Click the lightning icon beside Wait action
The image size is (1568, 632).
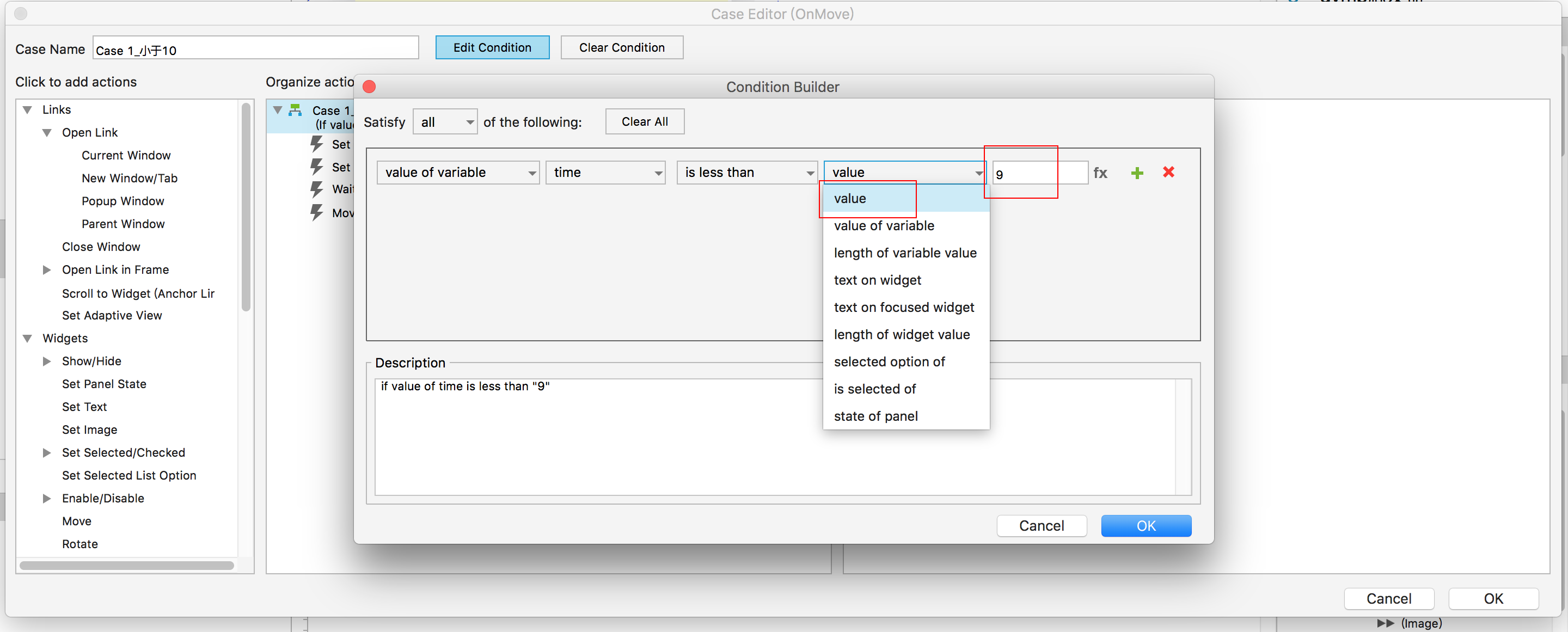pyautogui.click(x=316, y=189)
